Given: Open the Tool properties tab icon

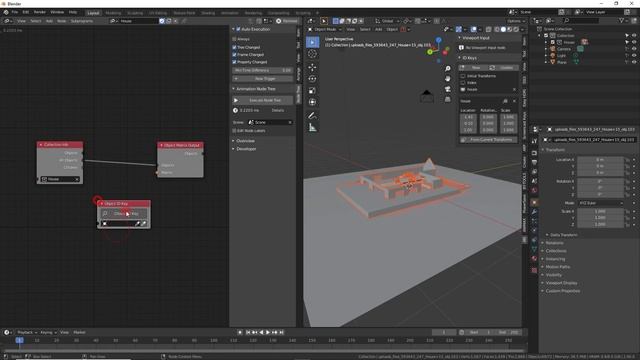Looking at the screenshot, I should [x=534, y=141].
